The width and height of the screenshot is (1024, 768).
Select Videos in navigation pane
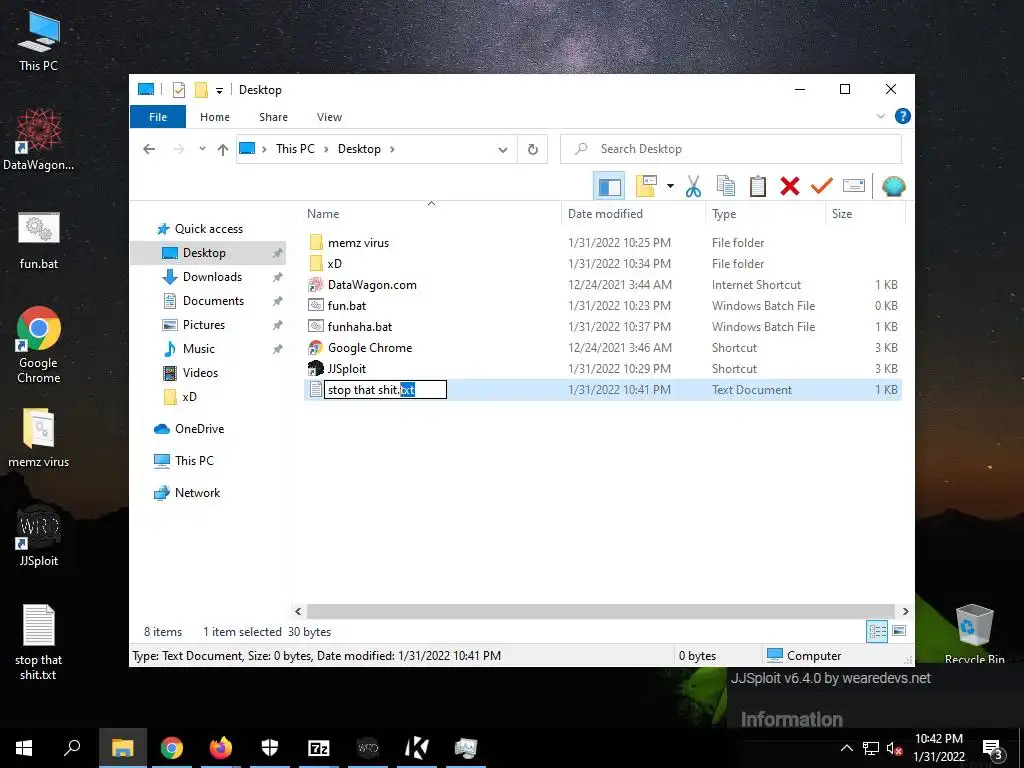pyautogui.click(x=200, y=373)
